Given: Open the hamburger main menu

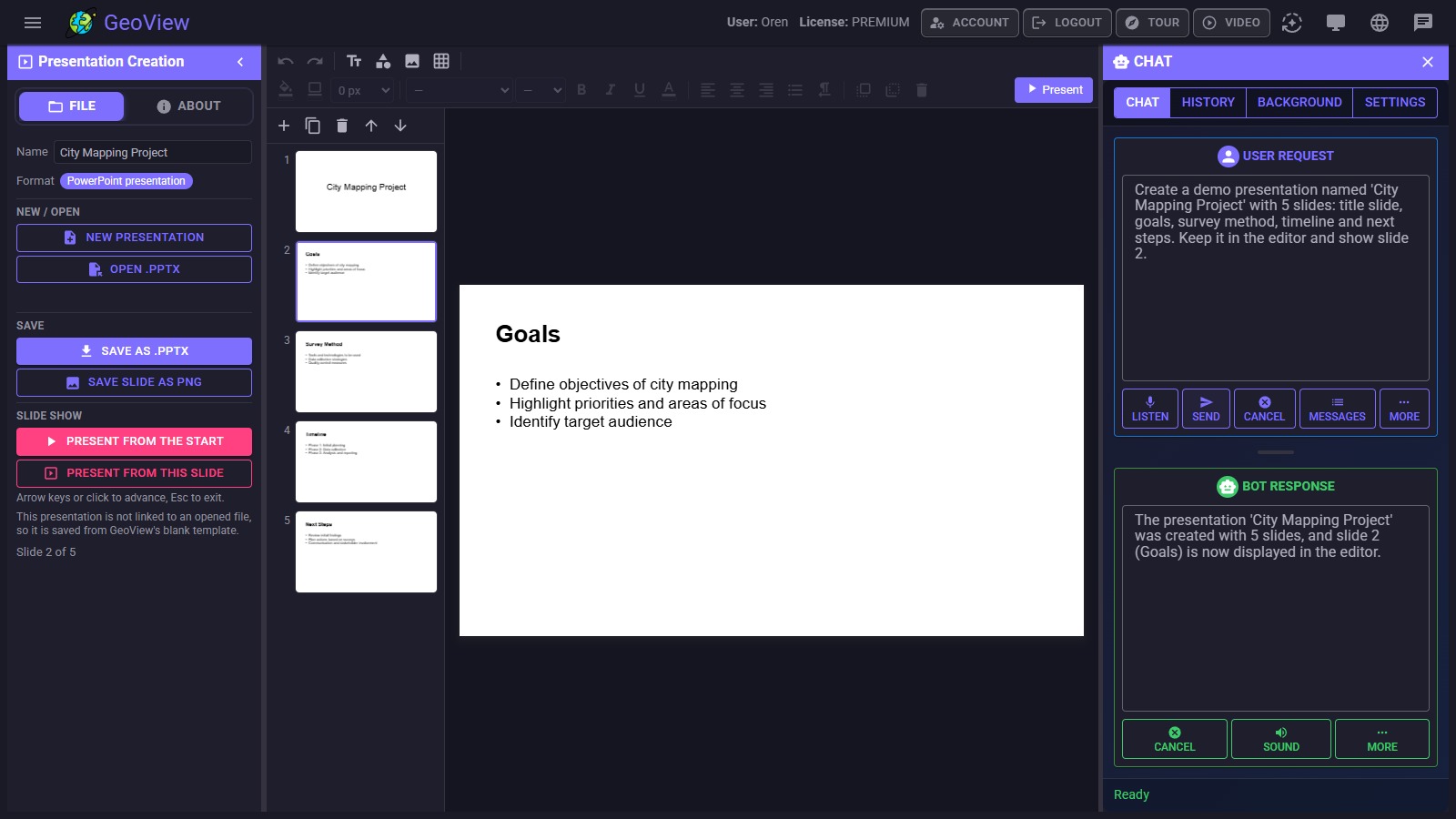Looking at the screenshot, I should (33, 23).
